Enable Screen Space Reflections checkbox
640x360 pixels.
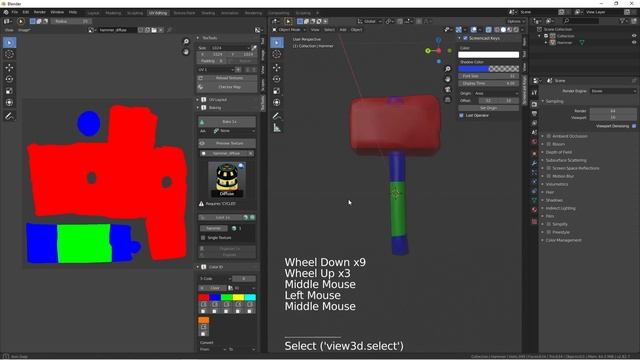549,168
